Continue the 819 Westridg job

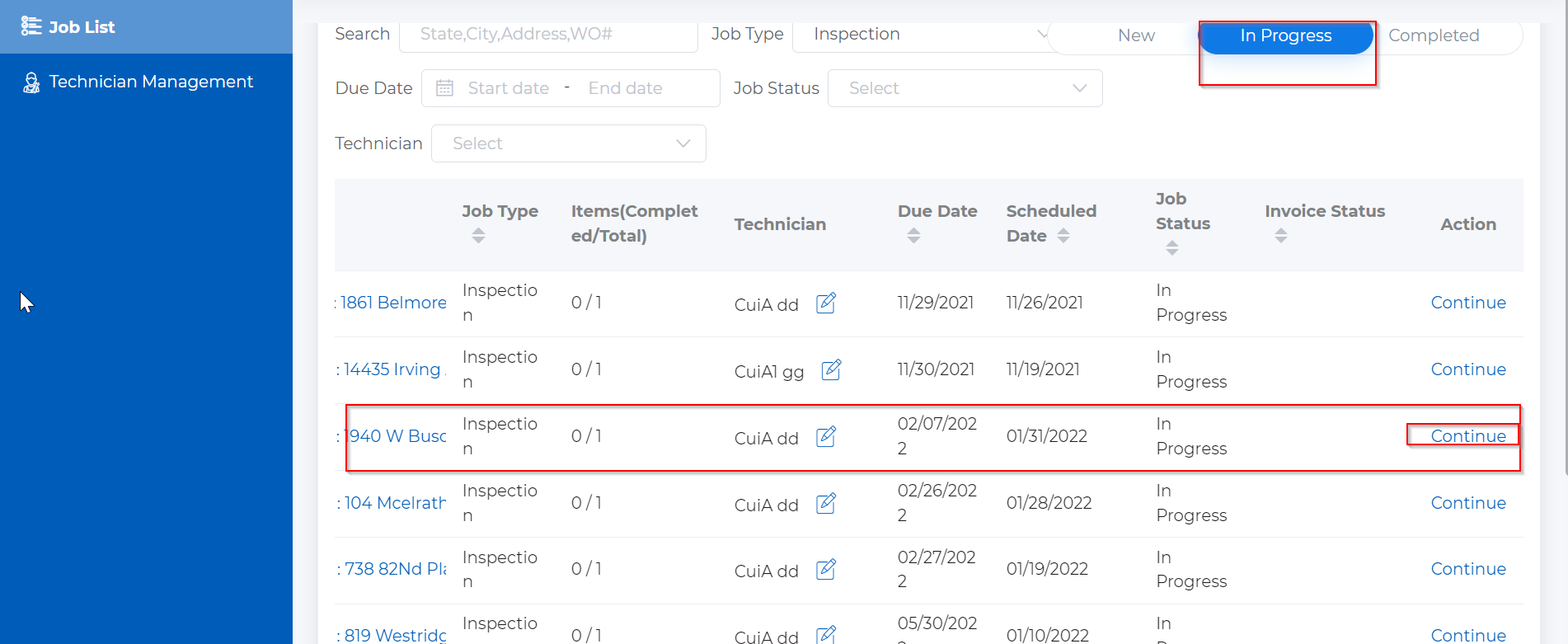pos(1468,635)
